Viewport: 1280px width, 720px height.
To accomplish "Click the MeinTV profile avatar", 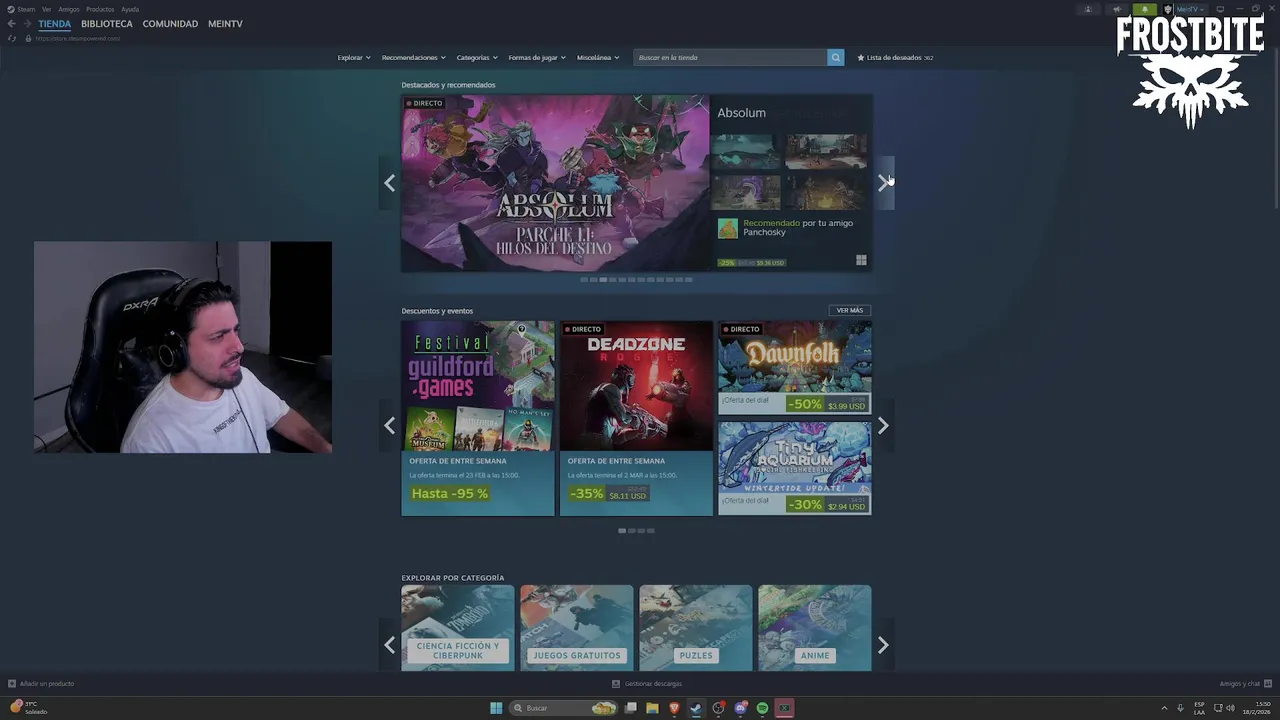I will pyautogui.click(x=1168, y=9).
